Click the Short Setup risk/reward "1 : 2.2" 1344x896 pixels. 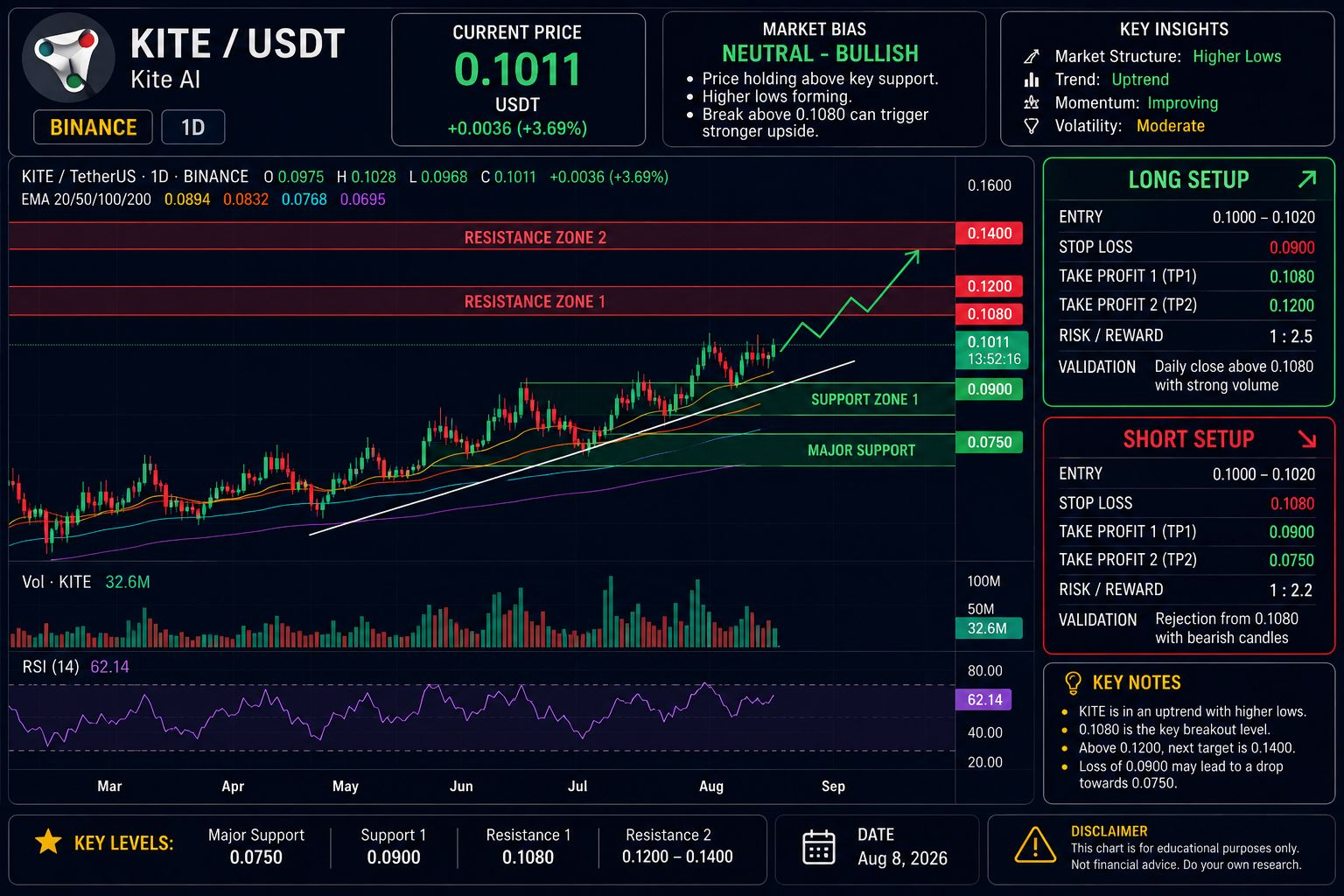pyautogui.click(x=1291, y=591)
